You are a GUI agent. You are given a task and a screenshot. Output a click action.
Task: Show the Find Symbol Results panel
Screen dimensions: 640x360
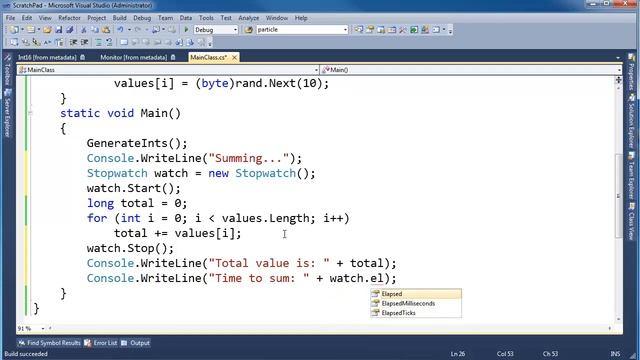[49, 343]
